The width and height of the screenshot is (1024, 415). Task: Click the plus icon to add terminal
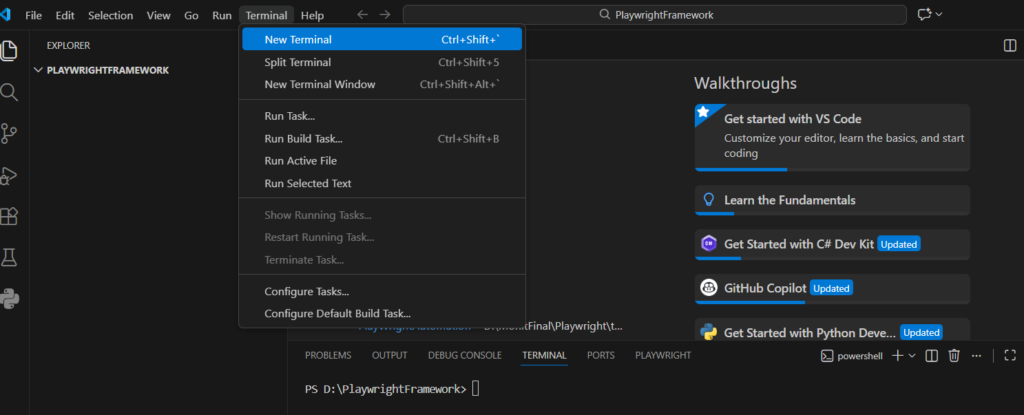pyautogui.click(x=897, y=356)
